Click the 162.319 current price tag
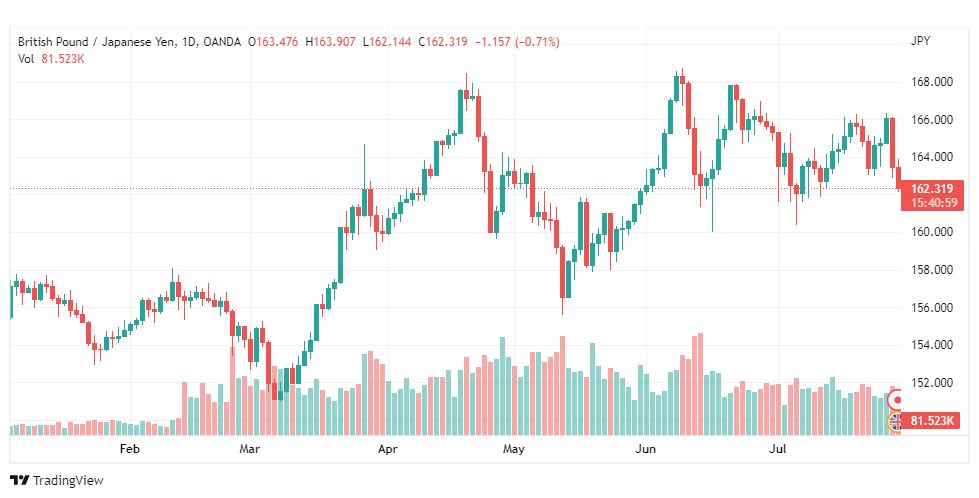Viewport: 979px width, 498px height. click(x=931, y=188)
